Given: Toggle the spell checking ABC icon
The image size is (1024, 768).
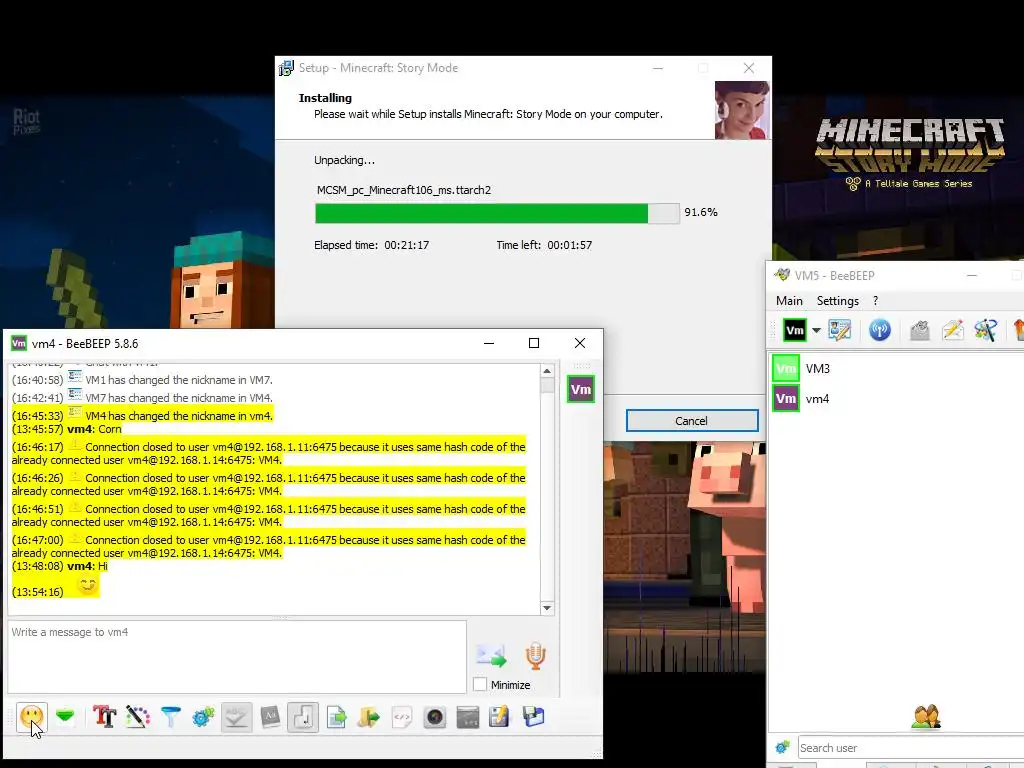Looking at the screenshot, I should tap(236, 718).
